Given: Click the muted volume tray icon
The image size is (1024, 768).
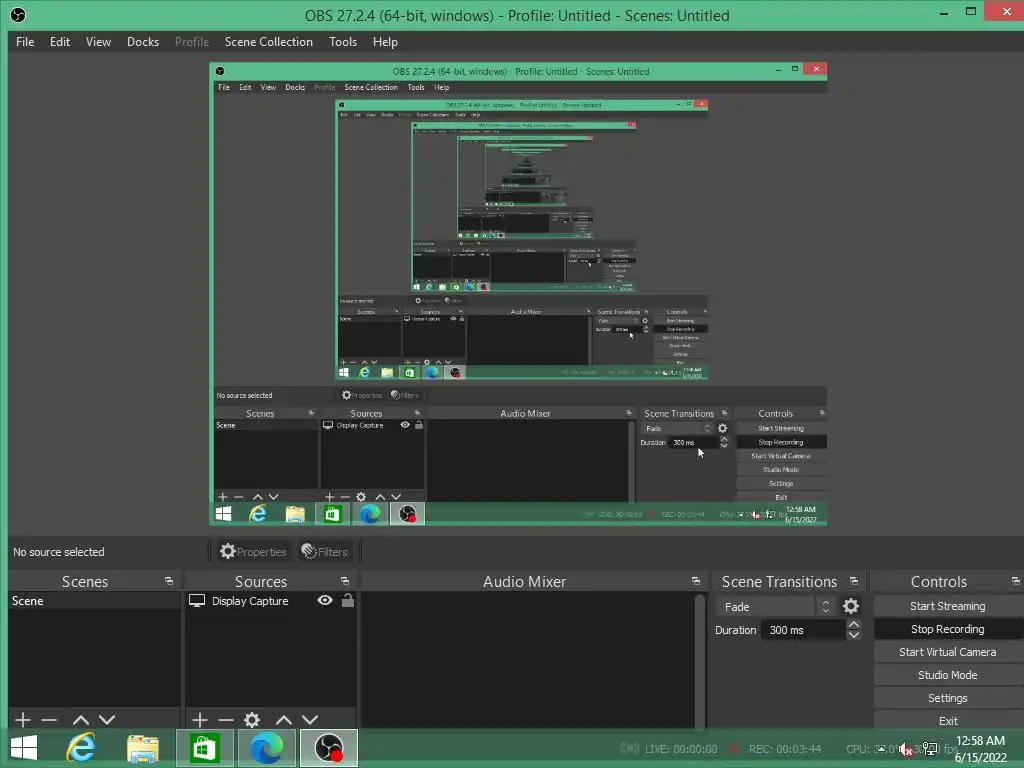Looking at the screenshot, I should pyautogui.click(x=905, y=749).
